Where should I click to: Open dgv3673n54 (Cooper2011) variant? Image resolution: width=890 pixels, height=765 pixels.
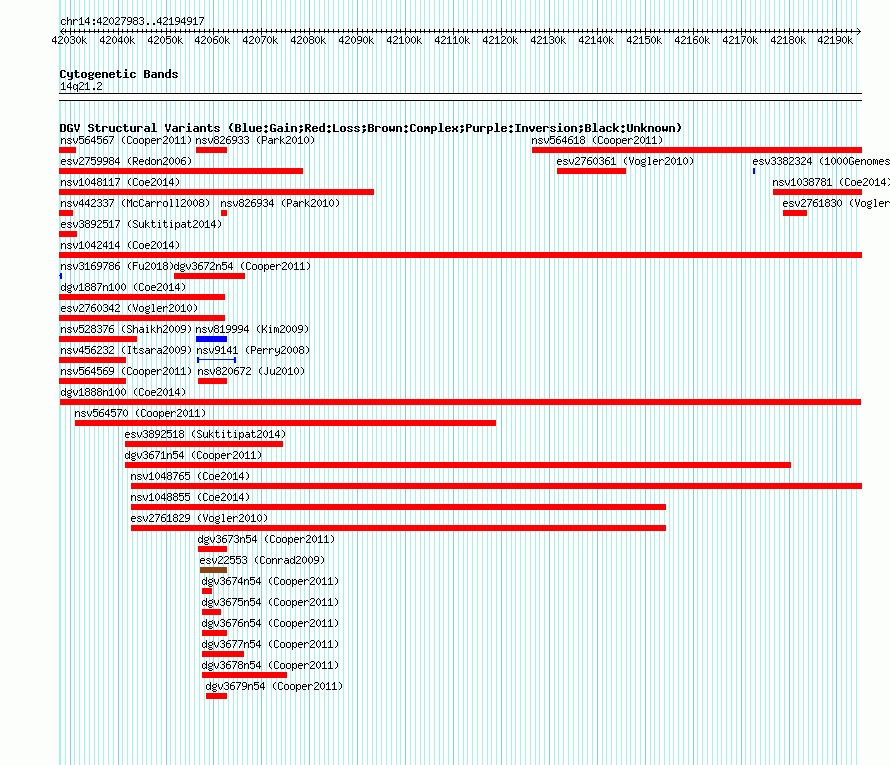(x=266, y=539)
